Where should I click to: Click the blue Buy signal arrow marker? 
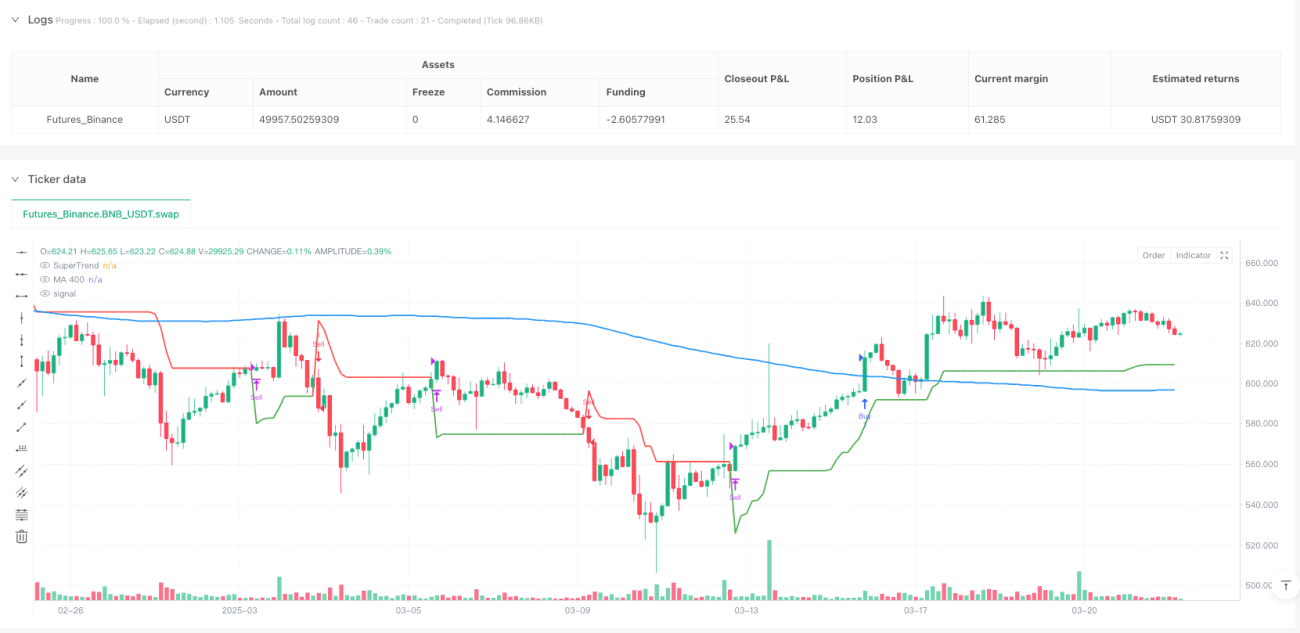[864, 403]
